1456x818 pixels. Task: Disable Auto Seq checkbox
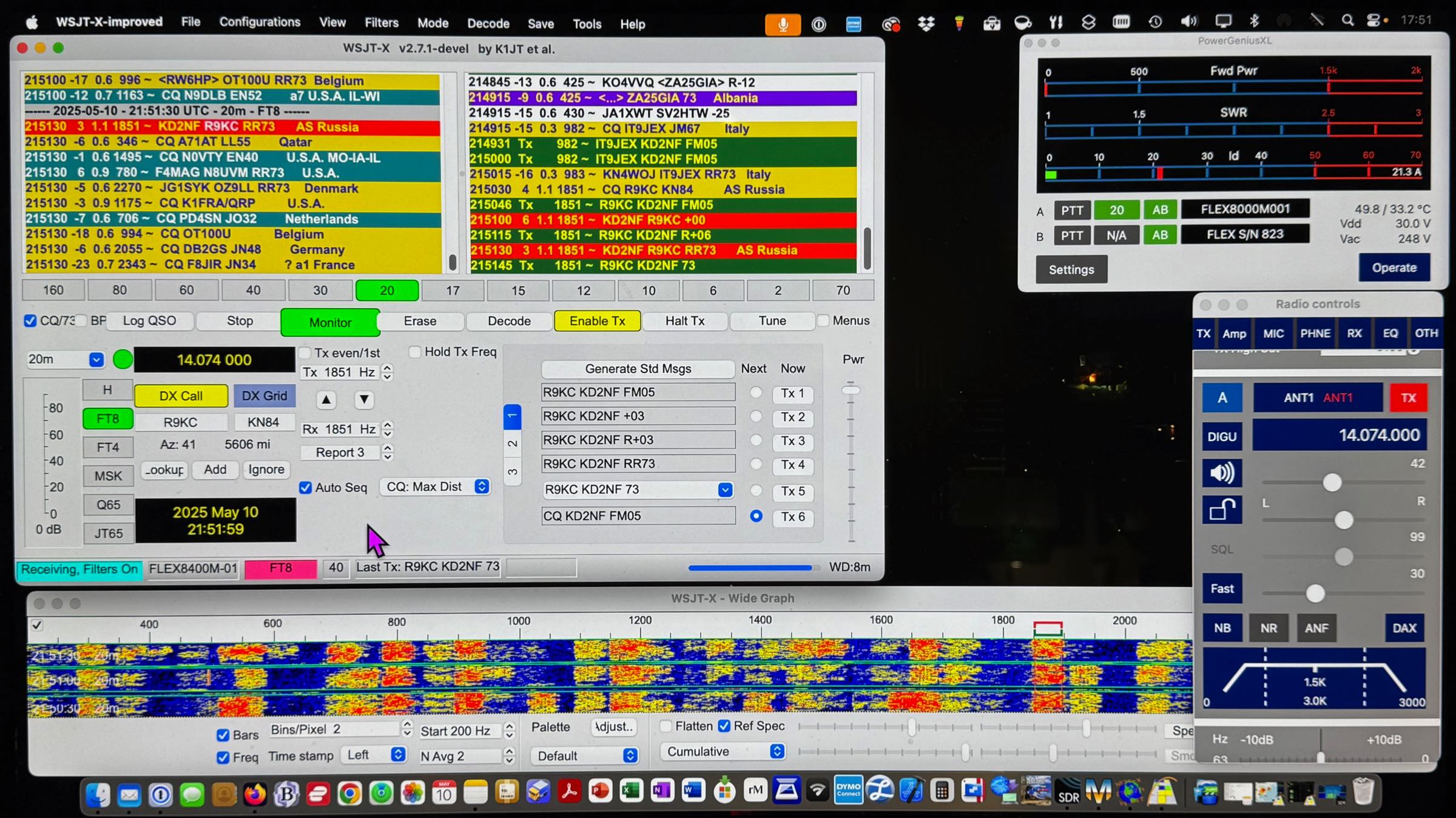point(305,487)
